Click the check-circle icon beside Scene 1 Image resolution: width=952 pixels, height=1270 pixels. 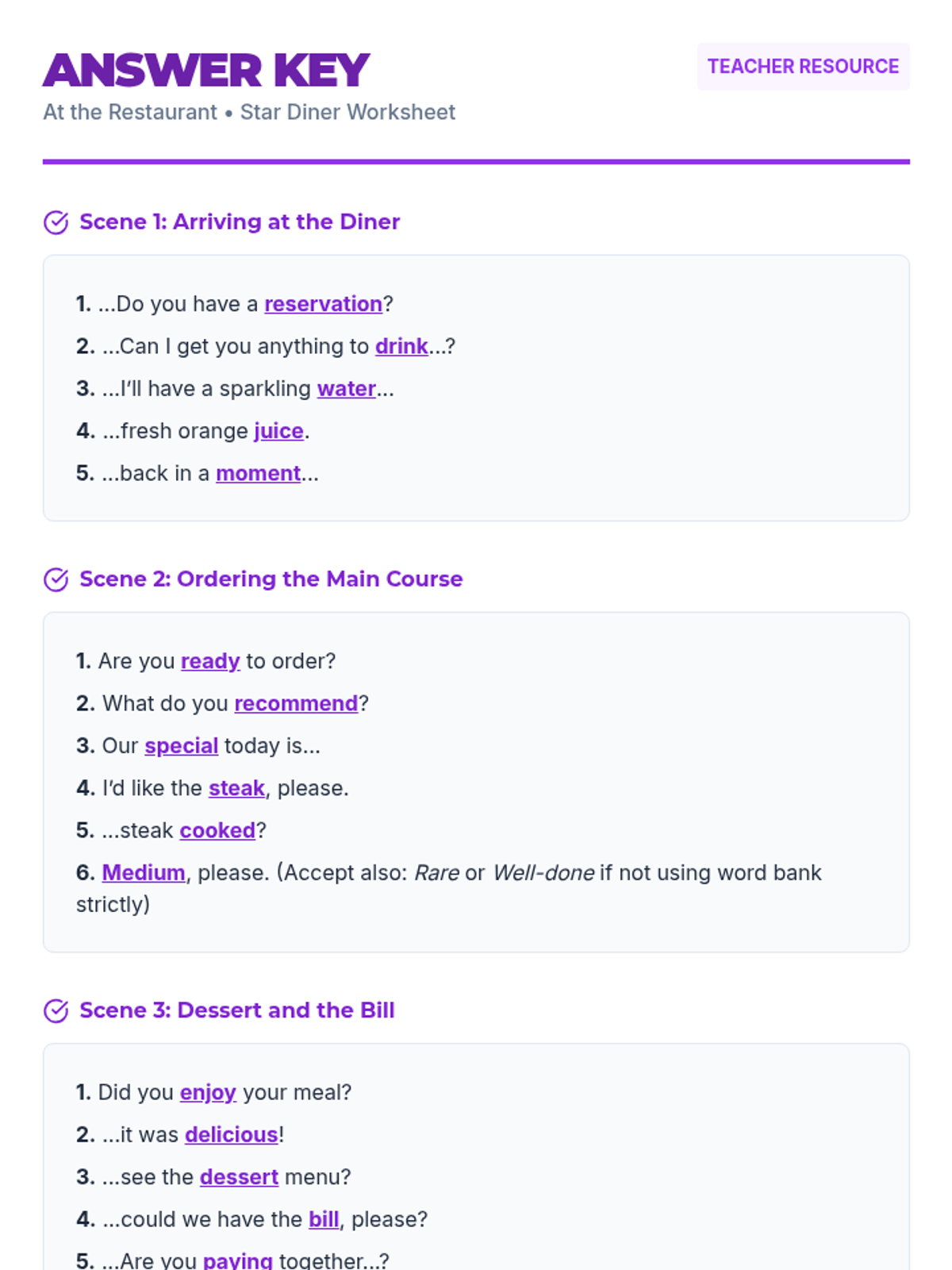pyautogui.click(x=56, y=222)
